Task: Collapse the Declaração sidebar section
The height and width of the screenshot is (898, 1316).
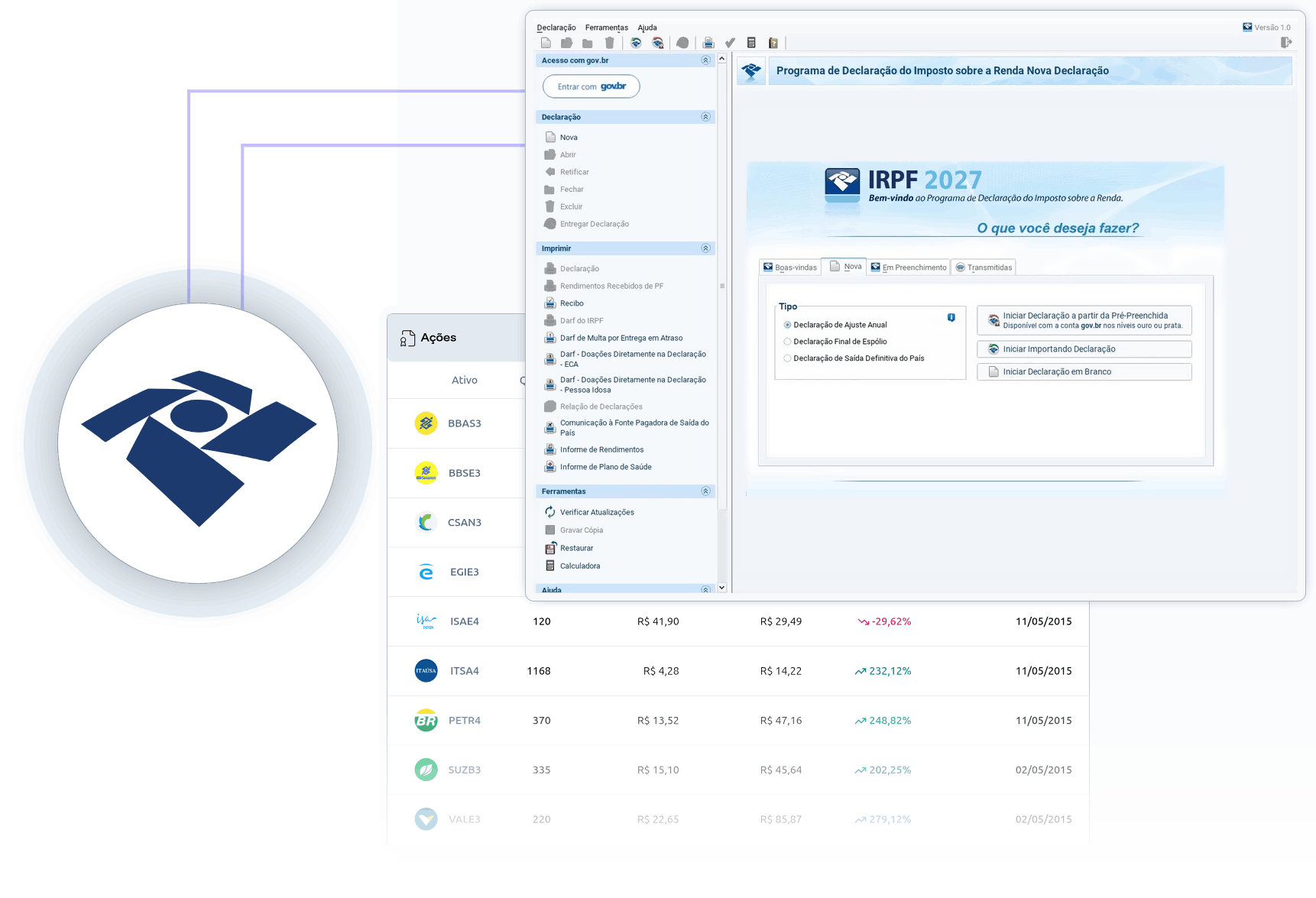Action: point(705,117)
